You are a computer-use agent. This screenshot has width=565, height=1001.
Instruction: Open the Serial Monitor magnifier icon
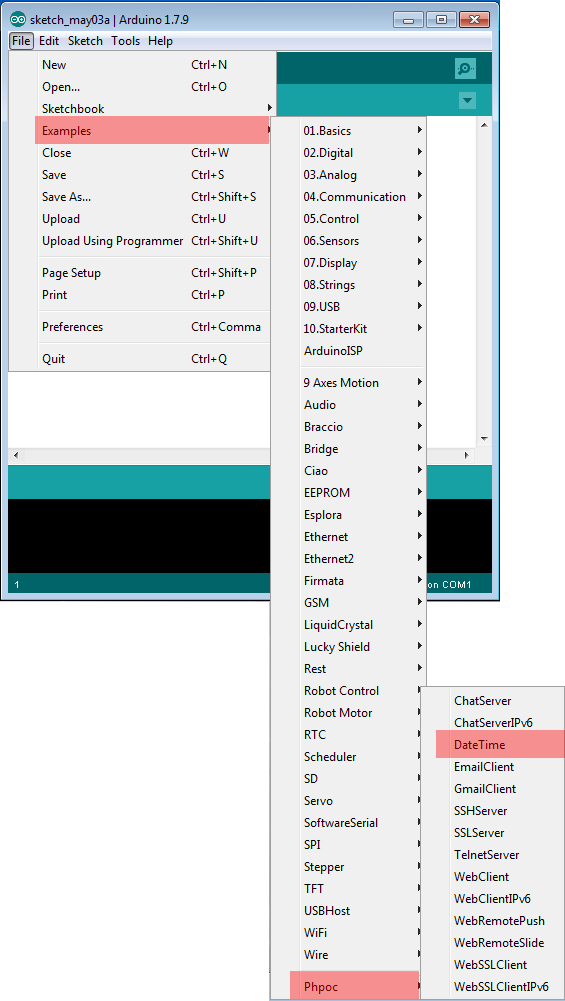point(465,69)
